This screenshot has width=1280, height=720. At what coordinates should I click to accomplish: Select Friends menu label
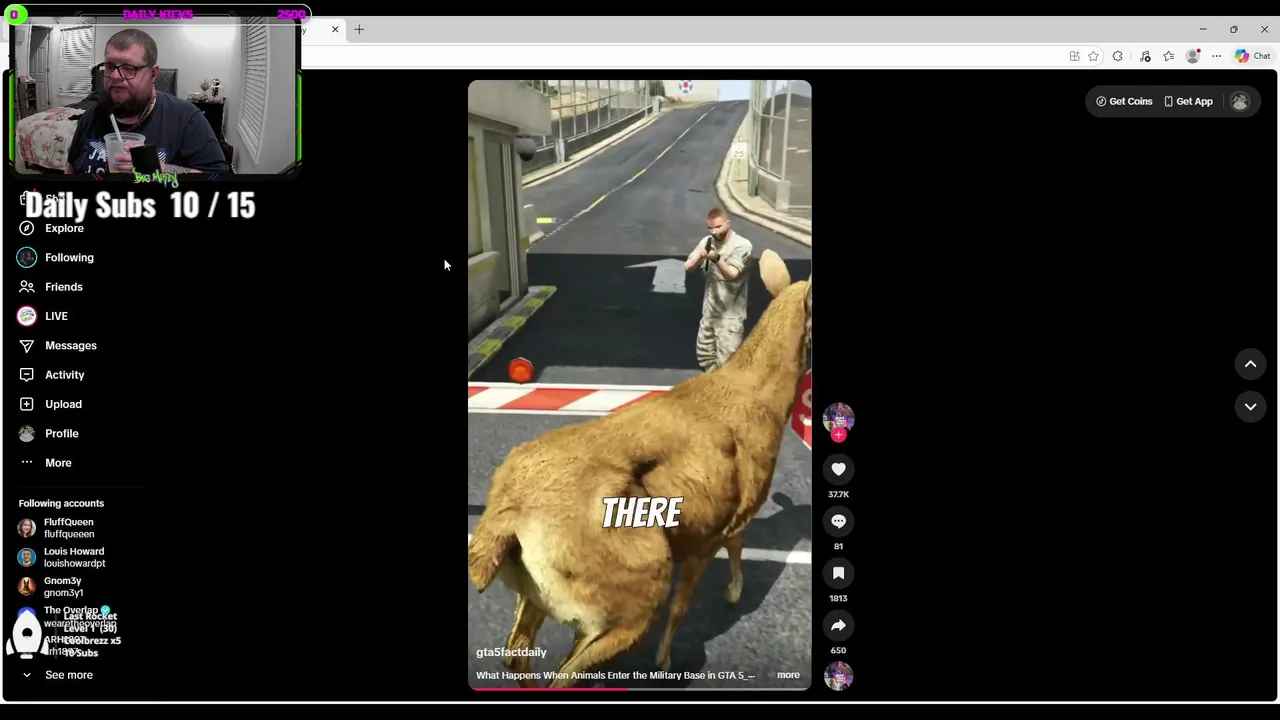(64, 287)
